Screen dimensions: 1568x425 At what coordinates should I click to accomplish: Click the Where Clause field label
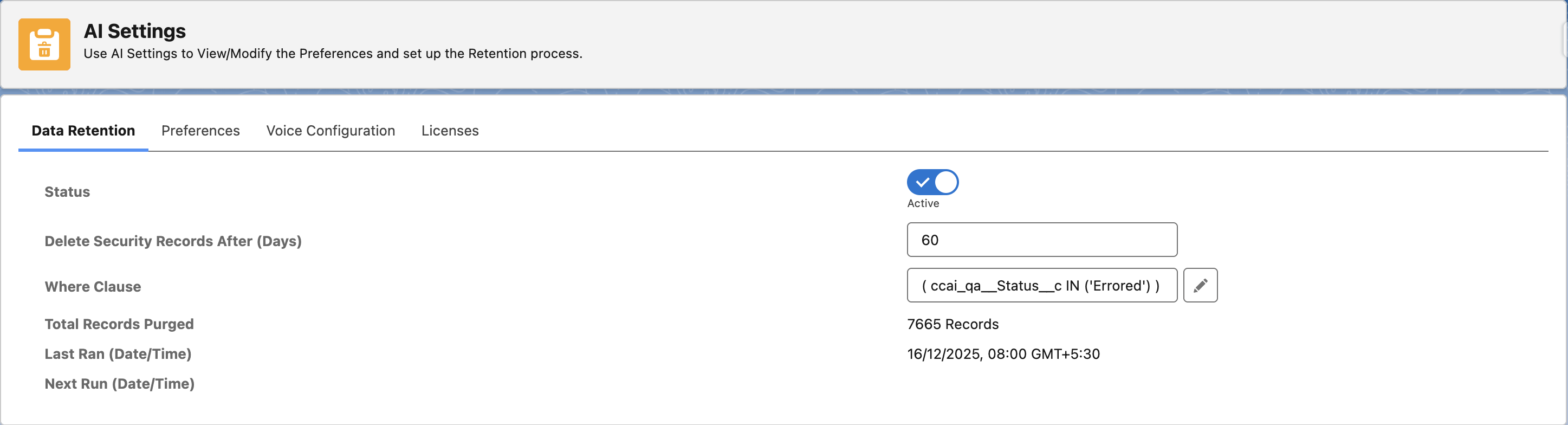93,287
